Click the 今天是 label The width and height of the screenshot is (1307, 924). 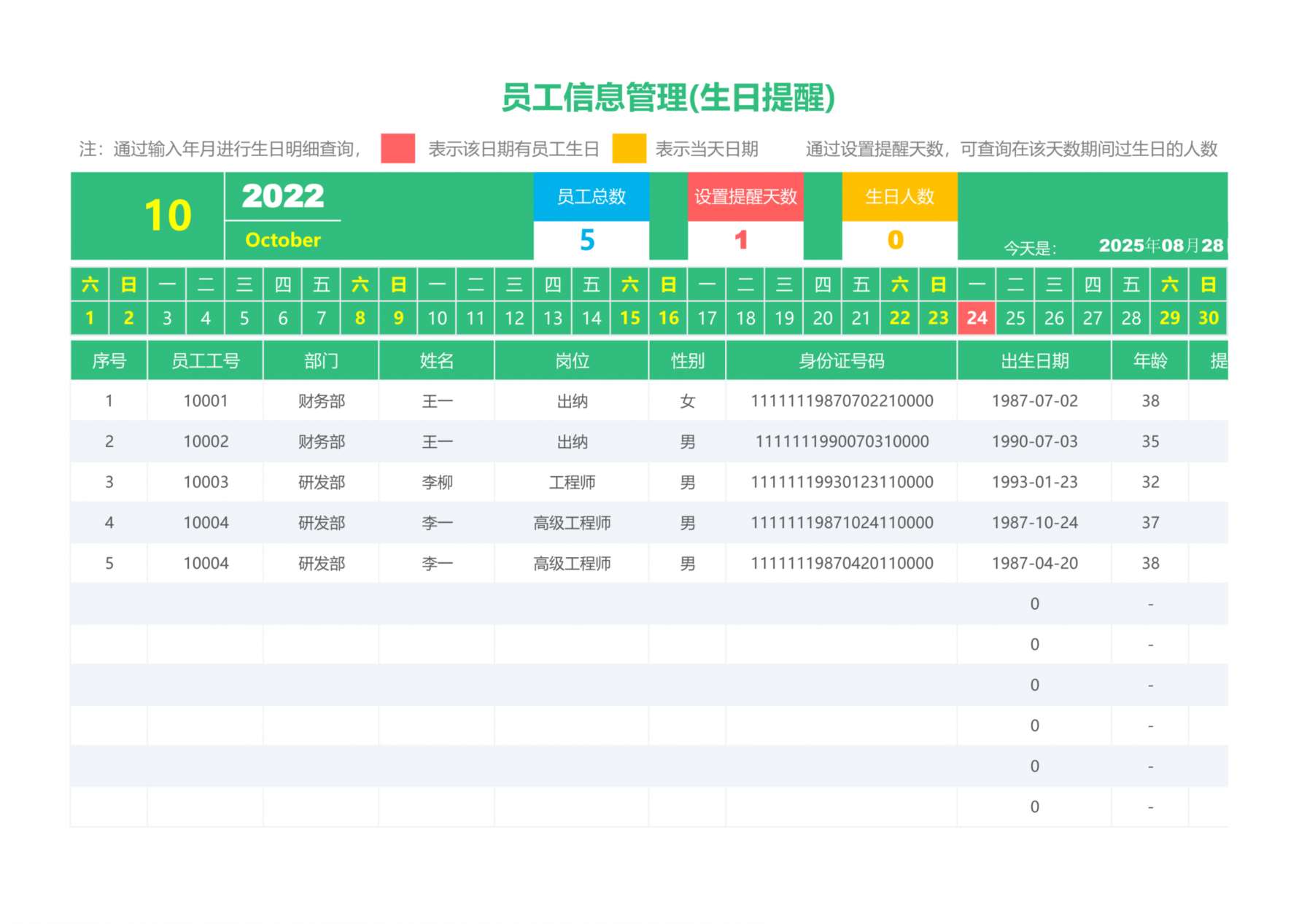coord(1030,248)
